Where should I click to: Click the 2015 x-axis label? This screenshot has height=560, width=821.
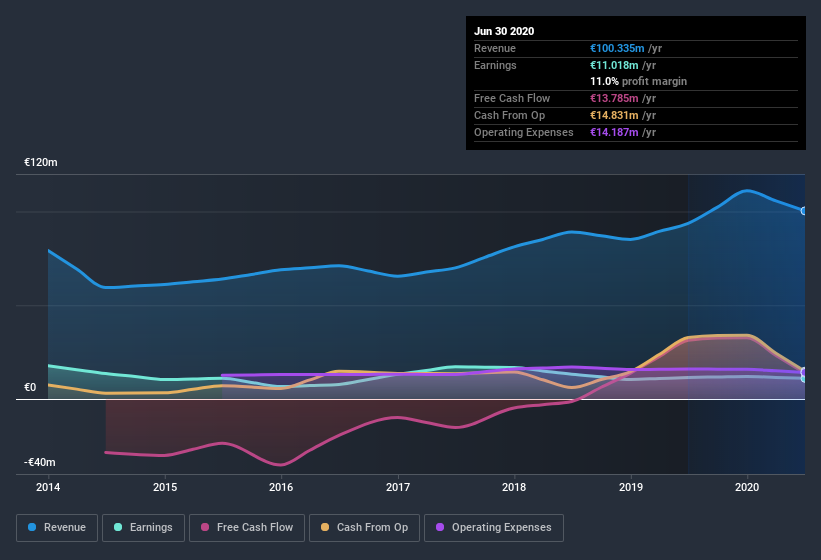point(165,487)
